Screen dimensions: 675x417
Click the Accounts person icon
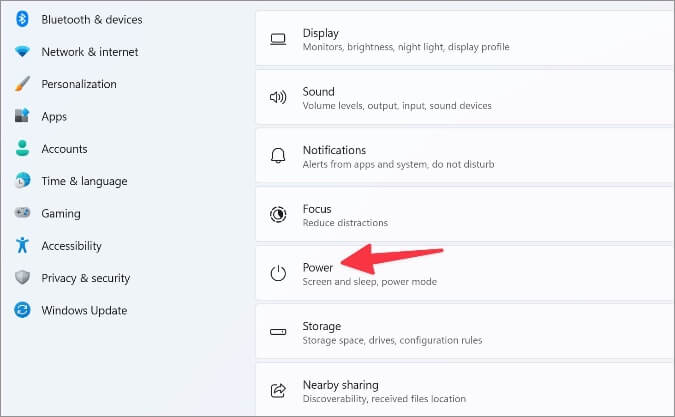point(22,148)
